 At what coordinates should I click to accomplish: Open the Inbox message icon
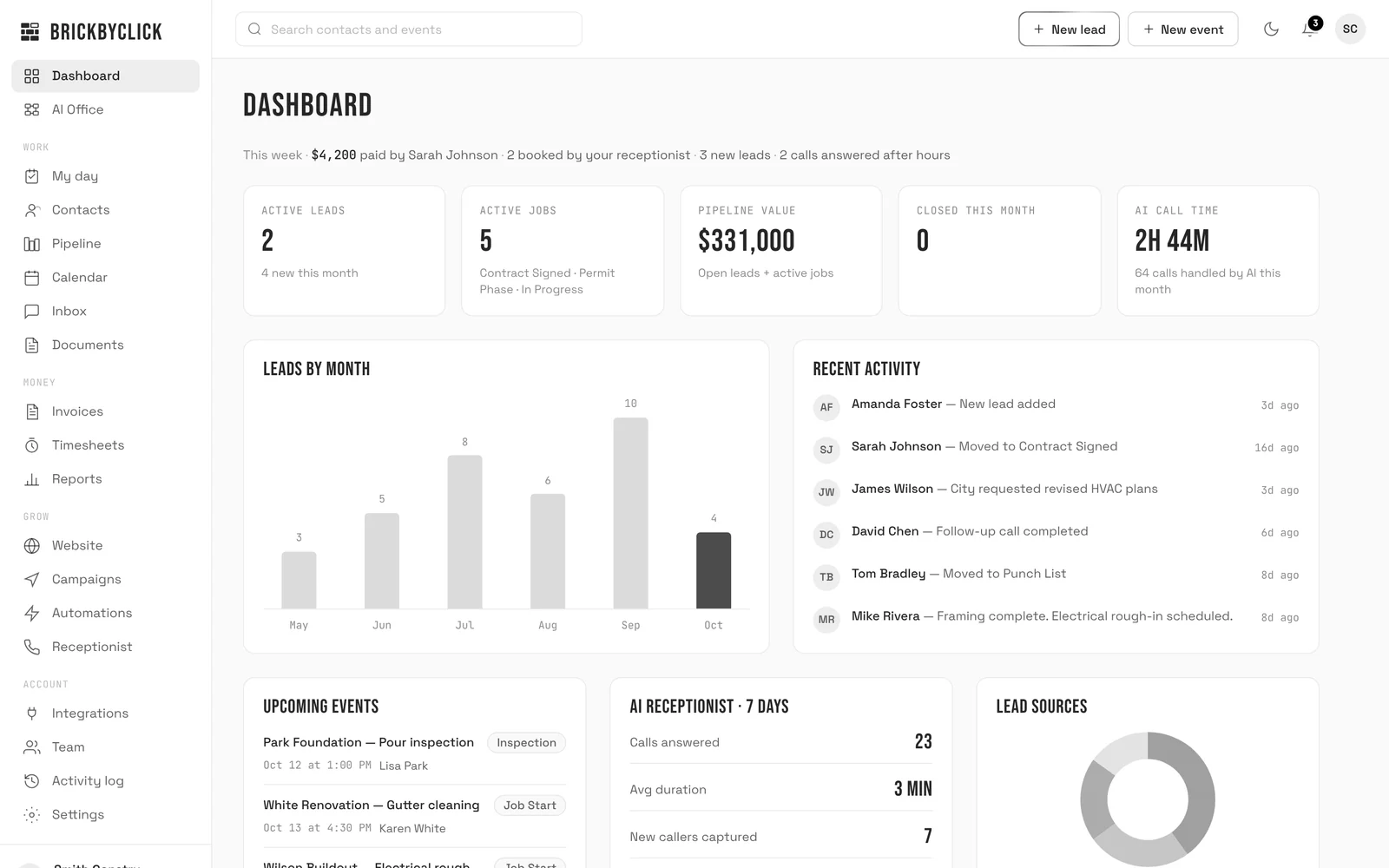(32, 311)
